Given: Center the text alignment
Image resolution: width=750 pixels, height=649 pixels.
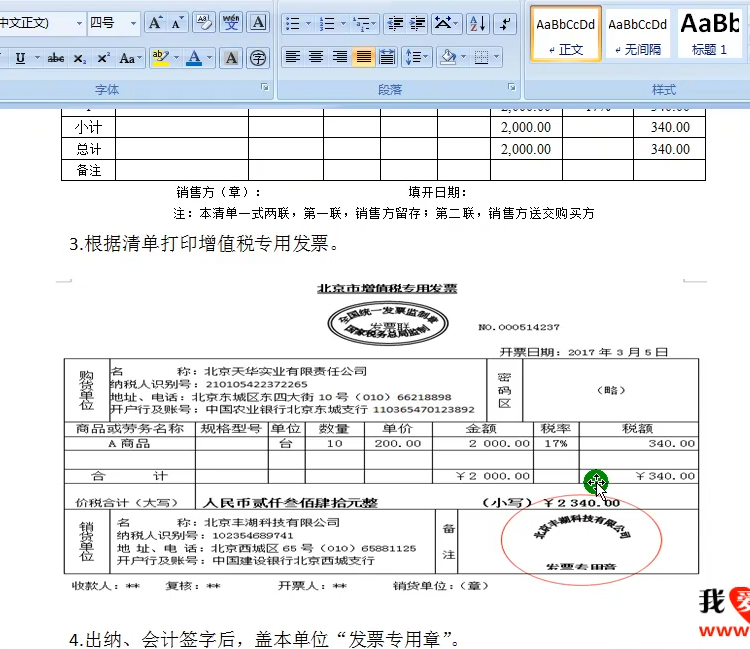Looking at the screenshot, I should (x=316, y=57).
